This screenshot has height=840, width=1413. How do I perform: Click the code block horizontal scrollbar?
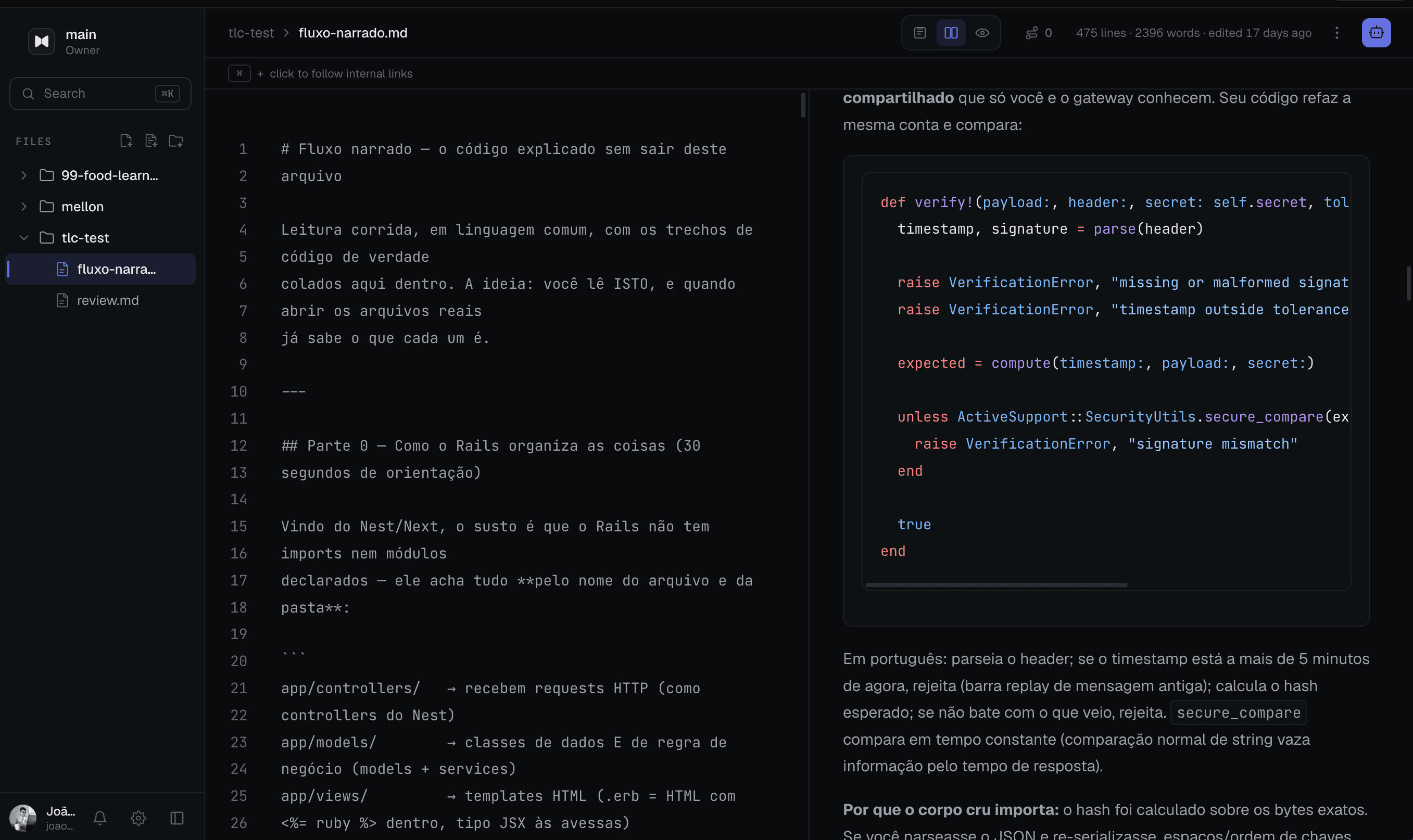(x=996, y=584)
